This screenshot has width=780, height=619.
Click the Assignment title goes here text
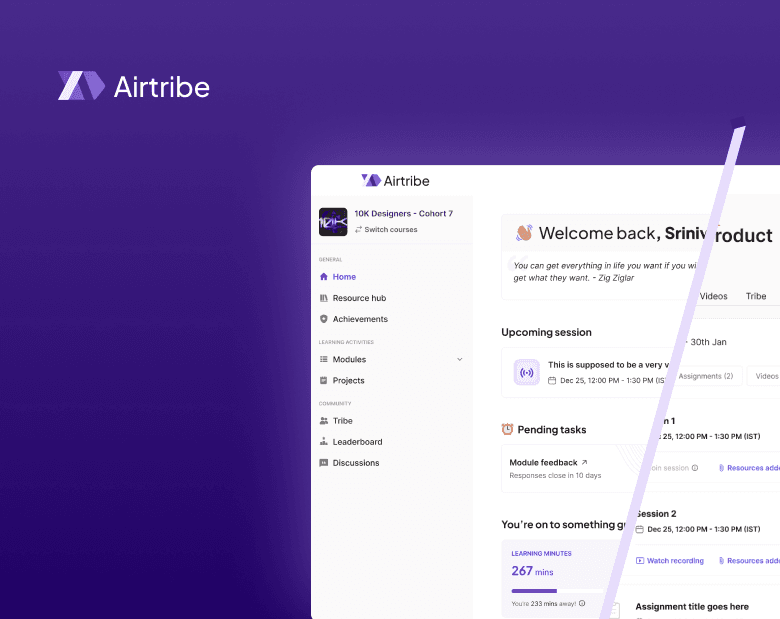[x=691, y=607]
